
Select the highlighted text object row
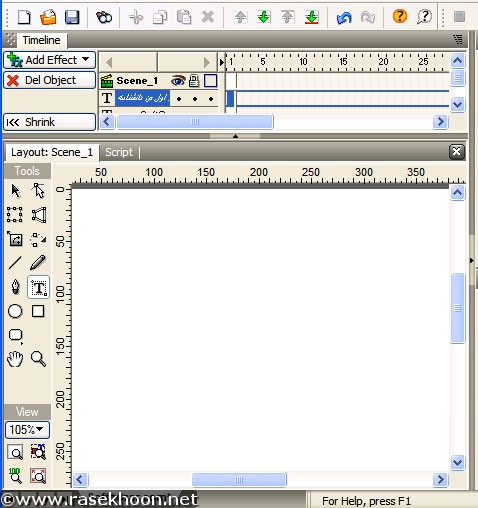[142, 98]
